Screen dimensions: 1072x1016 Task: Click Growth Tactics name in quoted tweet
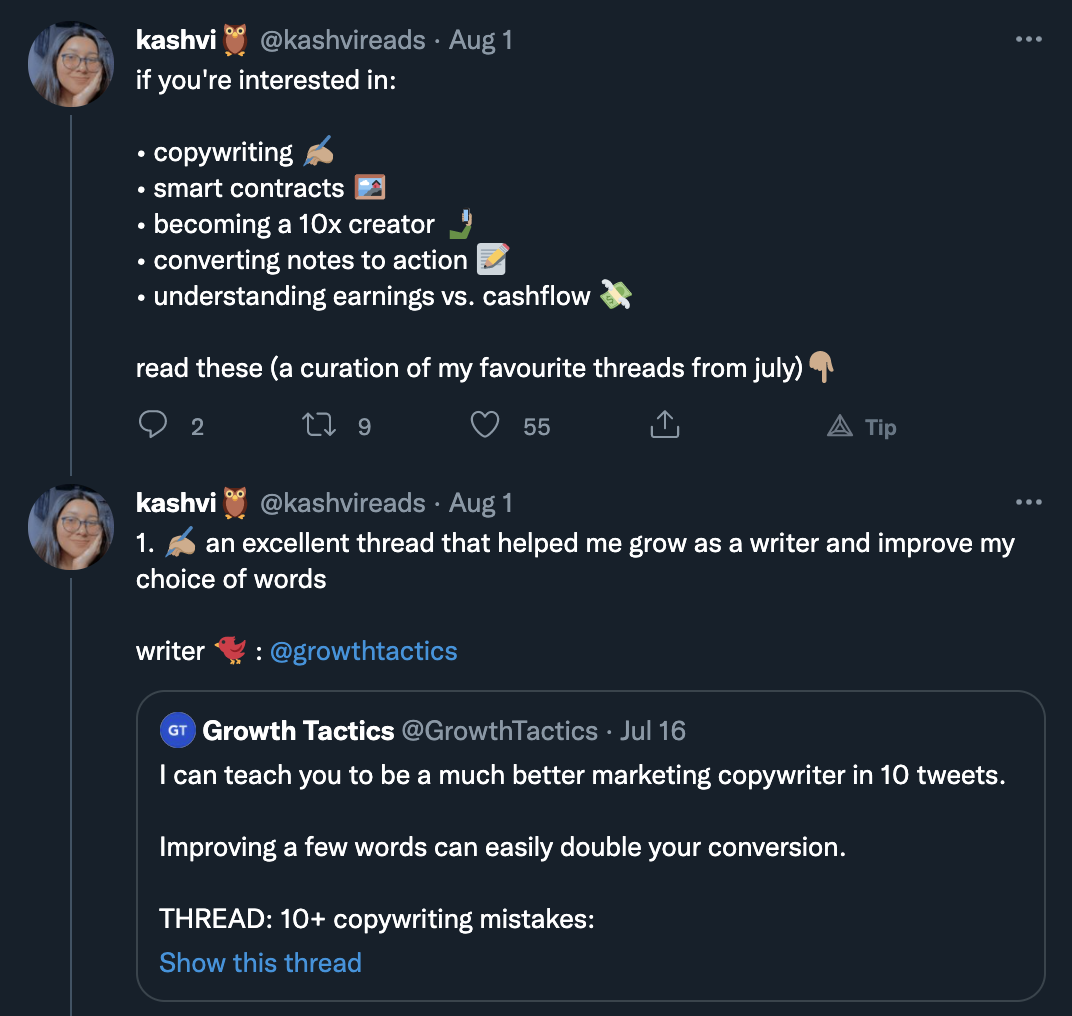coord(298,731)
